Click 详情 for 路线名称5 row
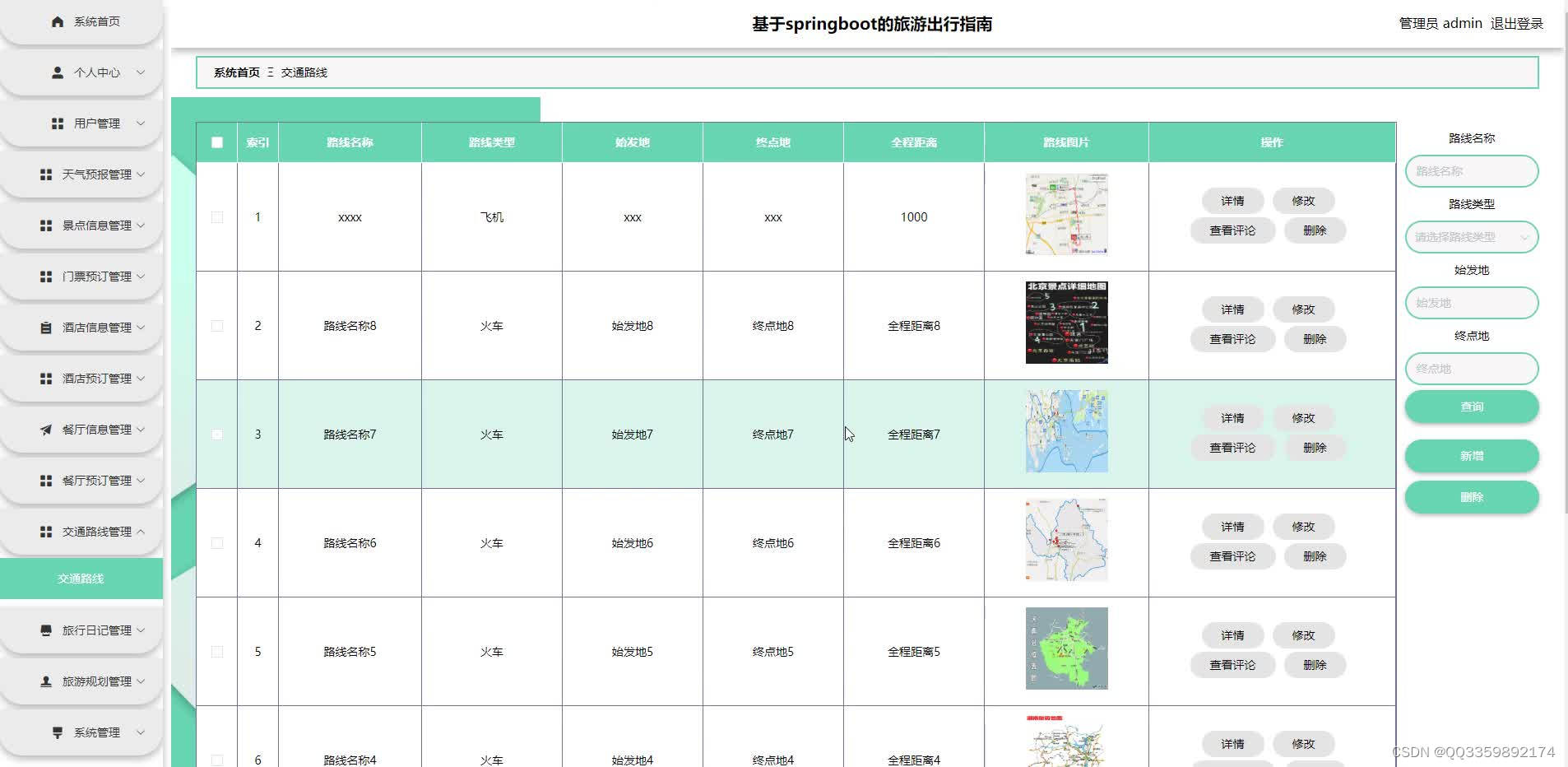 pyautogui.click(x=1232, y=635)
